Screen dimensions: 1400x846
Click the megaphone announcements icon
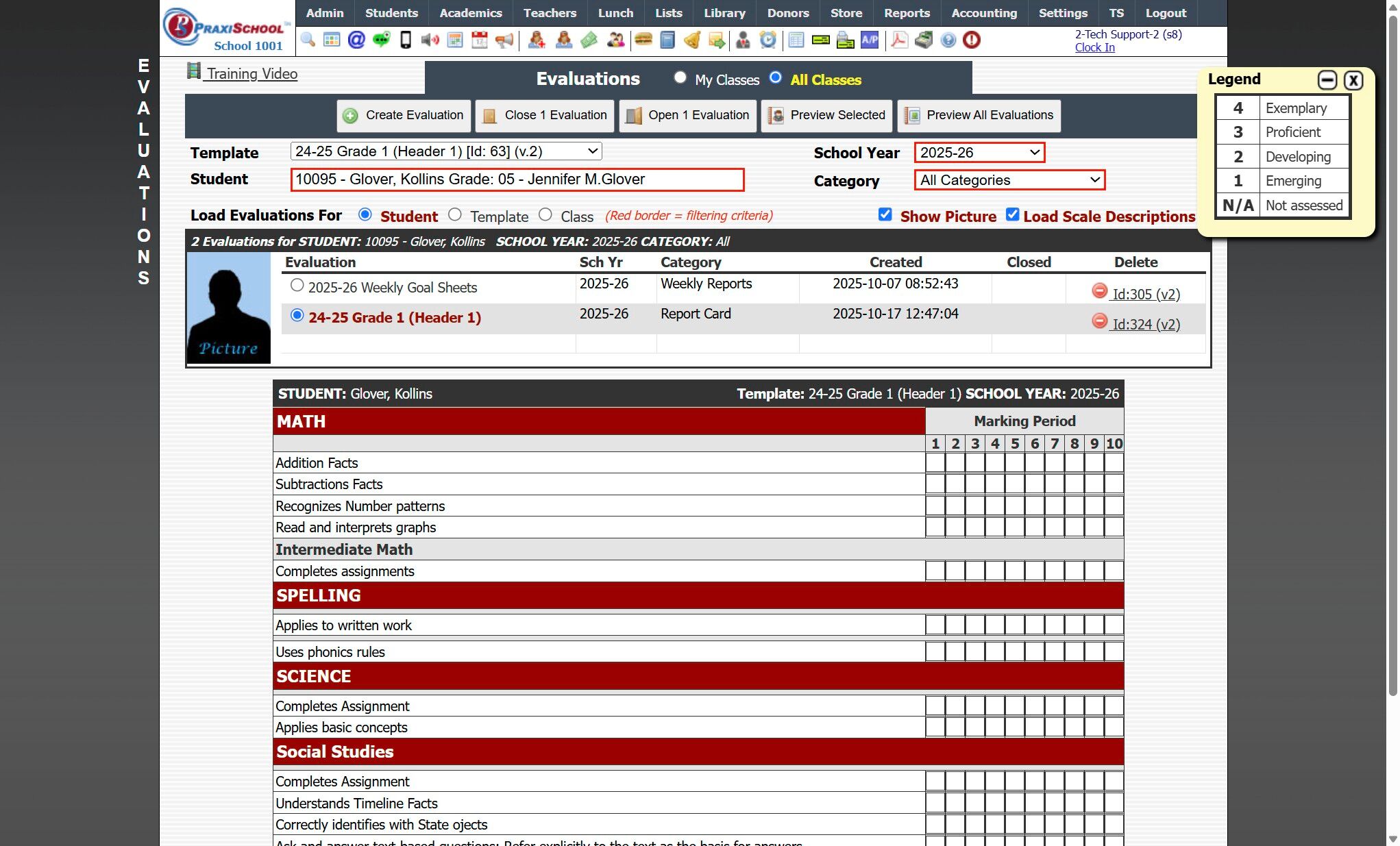(504, 40)
